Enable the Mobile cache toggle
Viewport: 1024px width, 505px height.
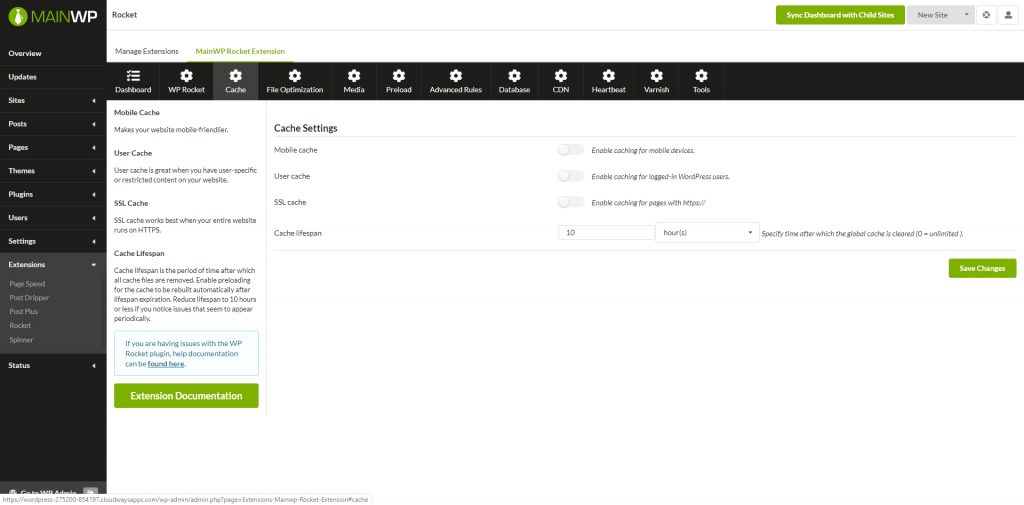click(570, 150)
